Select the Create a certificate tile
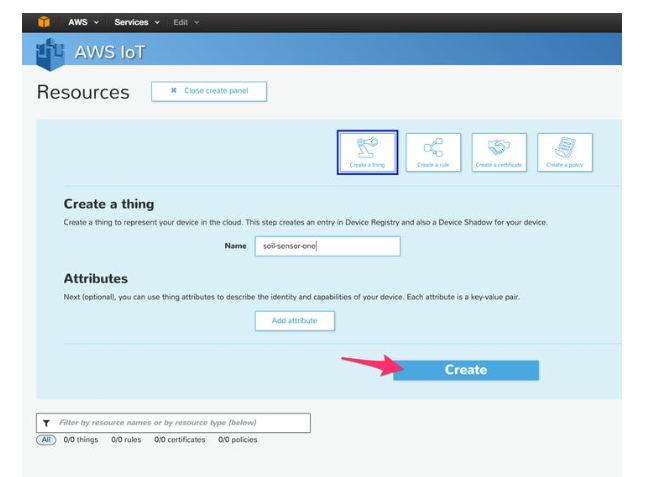 [x=499, y=152]
